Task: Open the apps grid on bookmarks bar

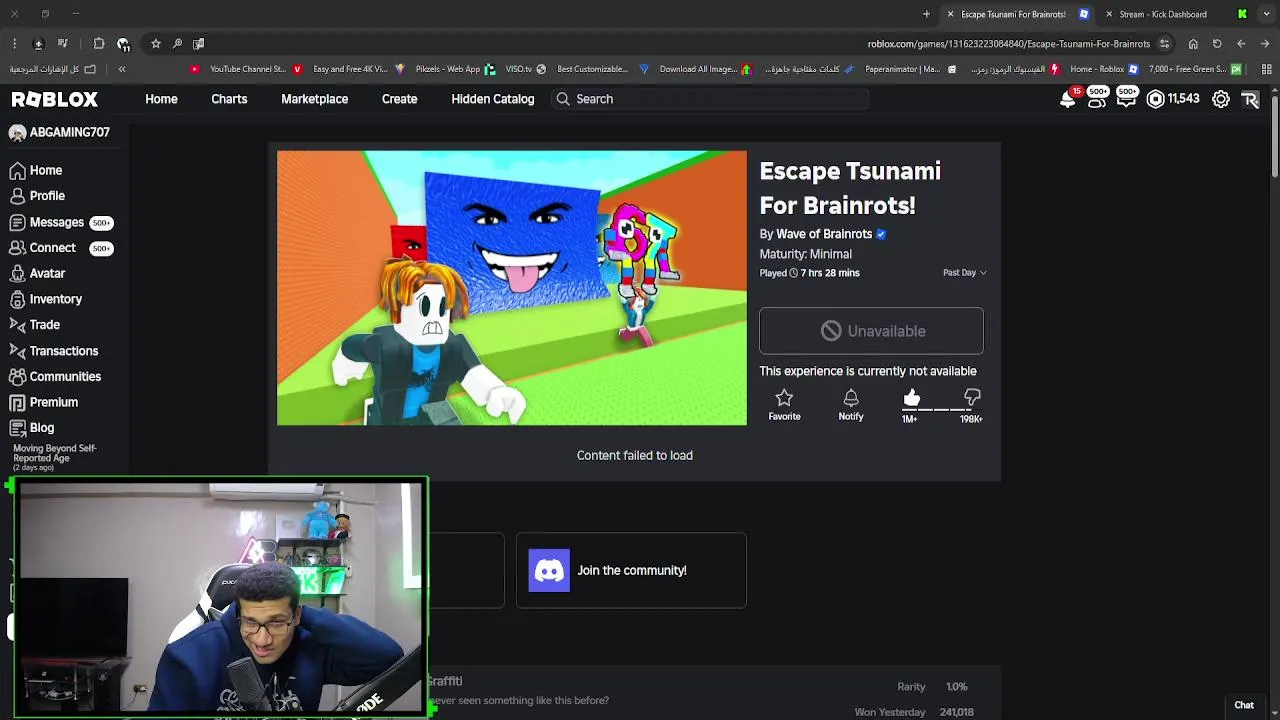Action: pos(1266,69)
